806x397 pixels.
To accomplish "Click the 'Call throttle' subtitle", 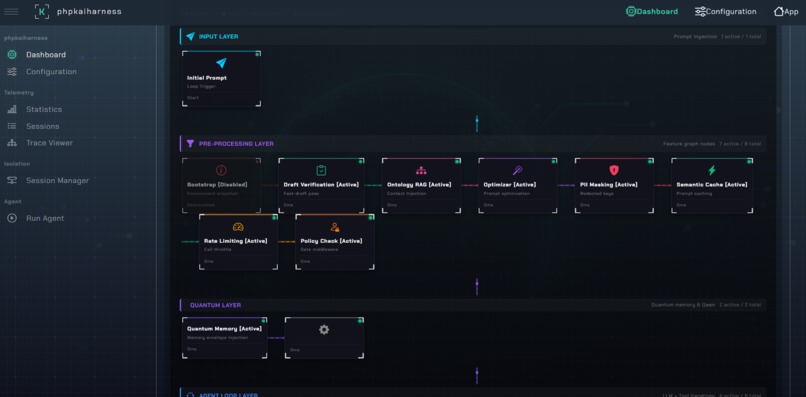I will [217, 249].
